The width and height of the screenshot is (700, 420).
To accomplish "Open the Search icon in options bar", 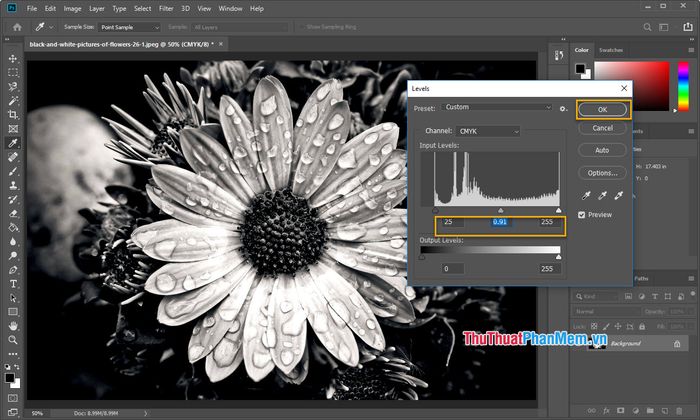I will pyautogui.click(x=647, y=27).
